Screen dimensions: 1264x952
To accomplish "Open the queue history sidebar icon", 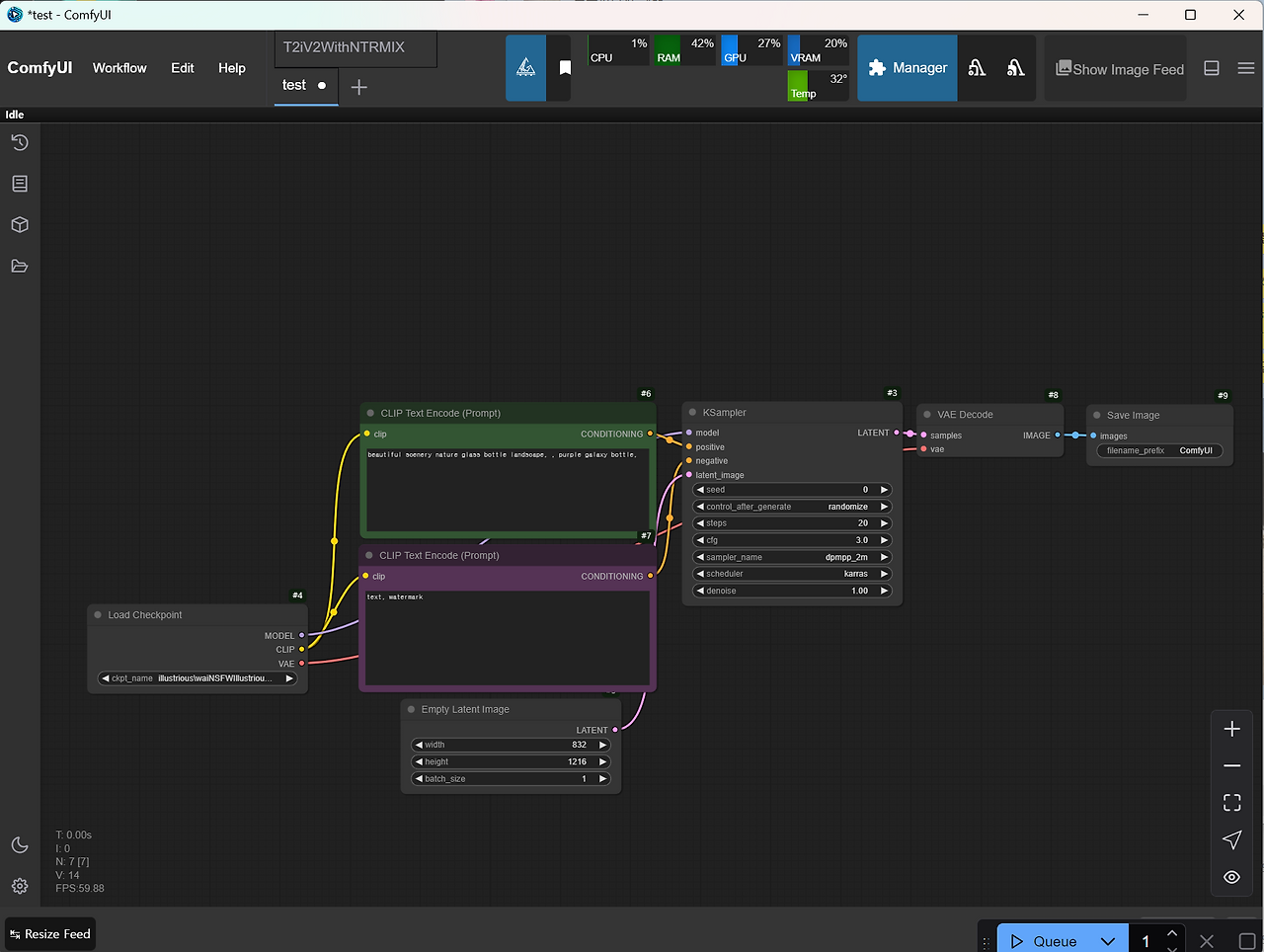I will click(20, 143).
